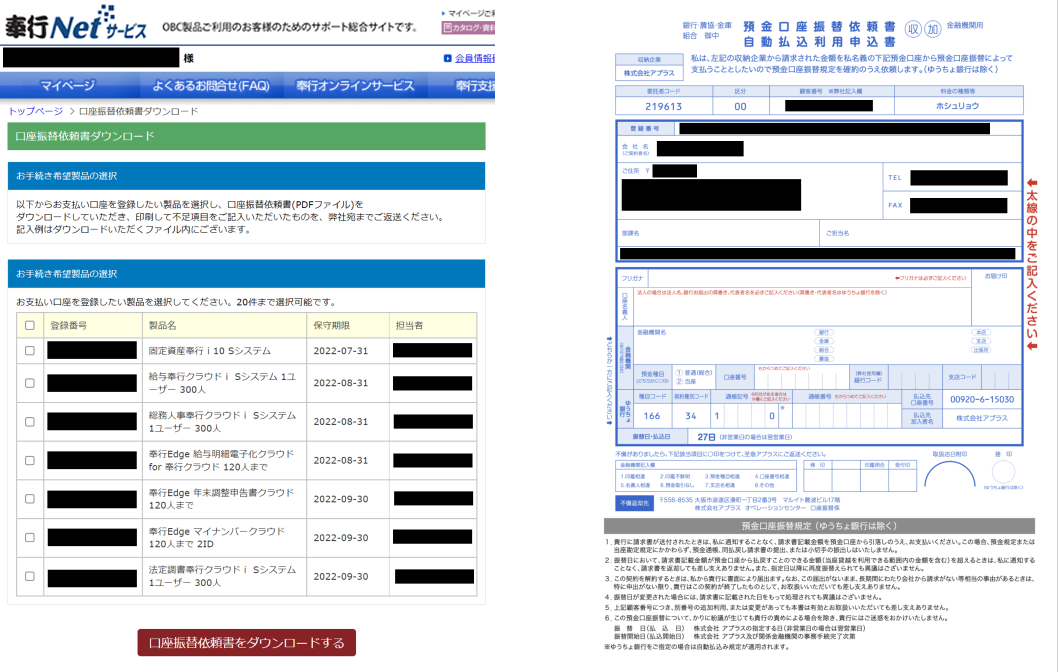
Task: Open the 奉行オンラインサービス tab
Action: pyautogui.click(x=355, y=86)
